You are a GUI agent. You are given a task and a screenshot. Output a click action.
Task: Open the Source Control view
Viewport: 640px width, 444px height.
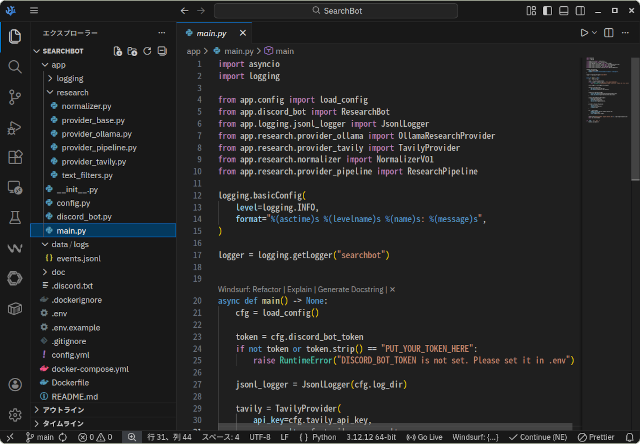click(15, 97)
